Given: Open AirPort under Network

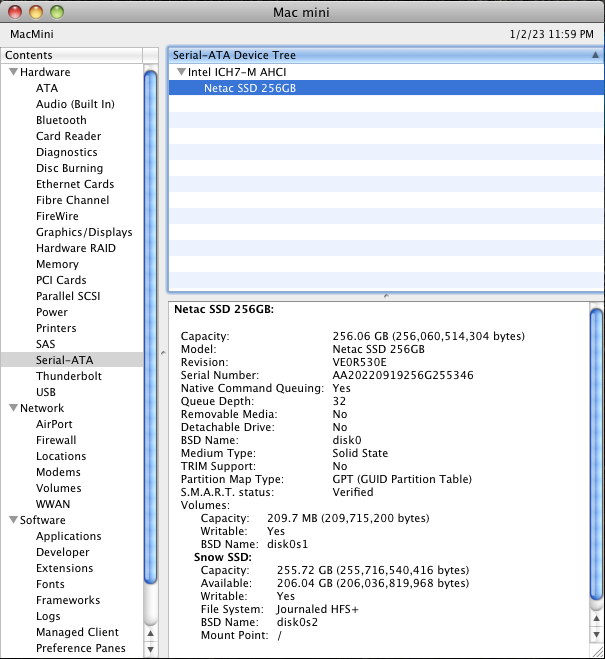Looking at the screenshot, I should point(54,424).
